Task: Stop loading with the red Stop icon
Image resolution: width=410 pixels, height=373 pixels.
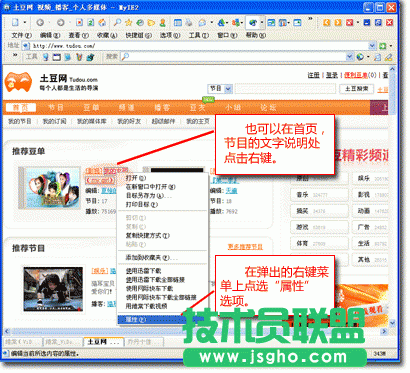Action: [x=79, y=23]
